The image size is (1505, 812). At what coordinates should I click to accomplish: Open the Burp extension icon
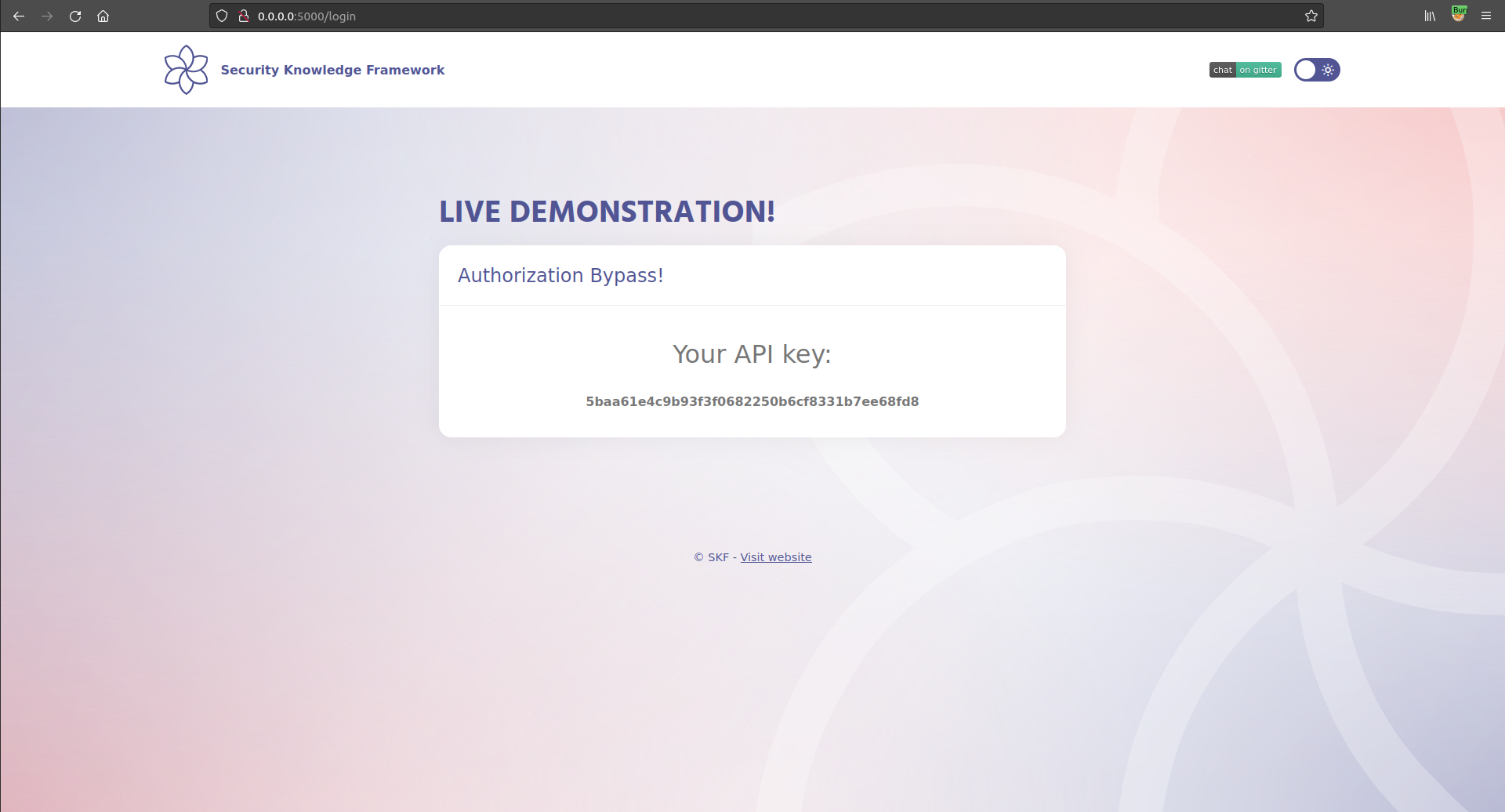point(1459,14)
